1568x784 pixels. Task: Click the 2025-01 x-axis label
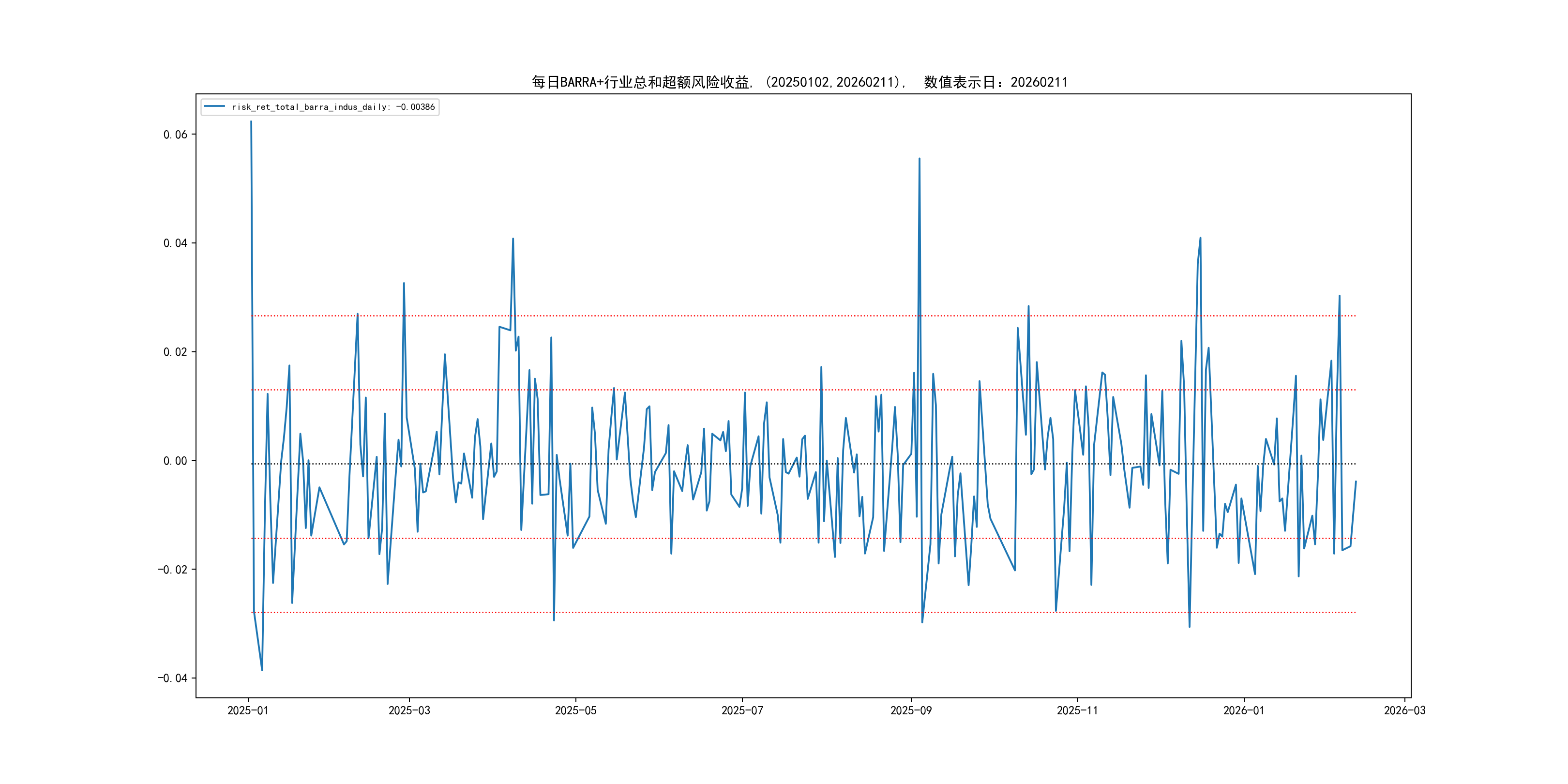pyautogui.click(x=248, y=710)
